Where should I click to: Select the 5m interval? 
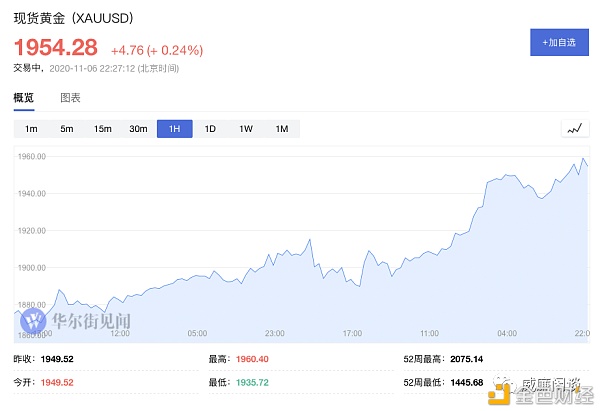[x=67, y=129]
